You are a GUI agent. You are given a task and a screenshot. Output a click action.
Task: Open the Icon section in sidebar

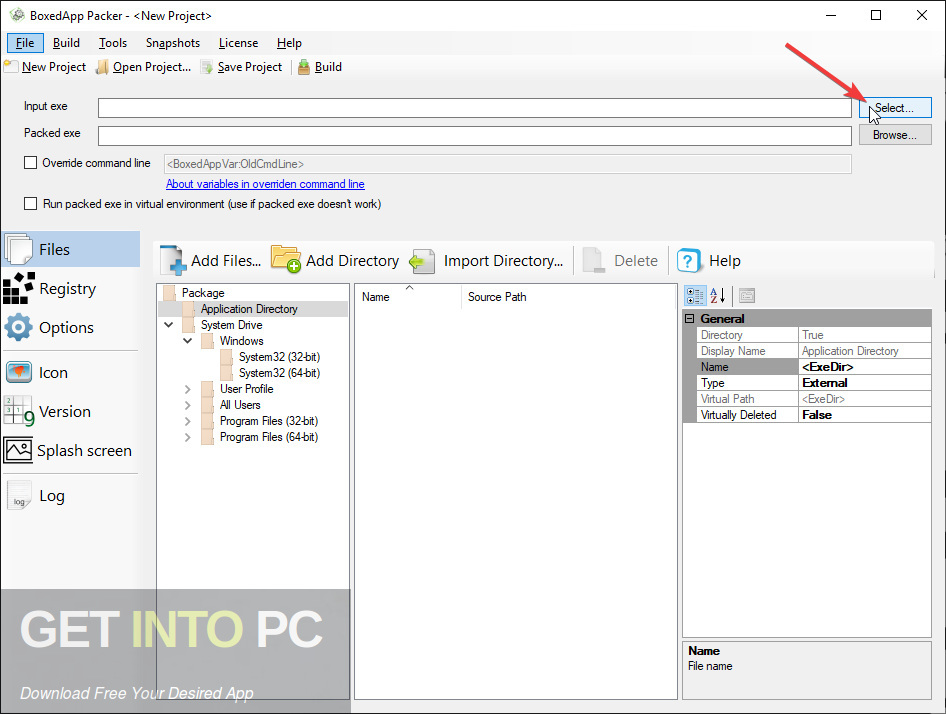(x=71, y=372)
